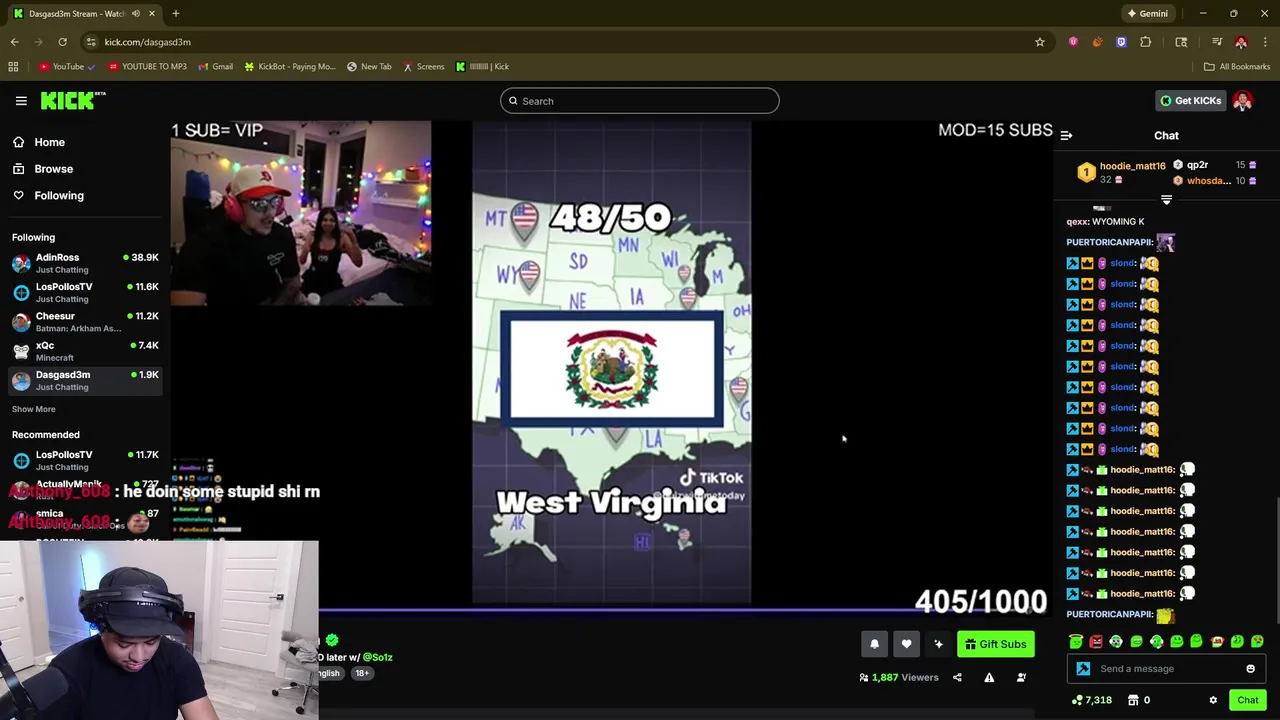Screen dimensions: 1280x720
Task: Open user profile avatar on Kick
Action: (x=1243, y=101)
